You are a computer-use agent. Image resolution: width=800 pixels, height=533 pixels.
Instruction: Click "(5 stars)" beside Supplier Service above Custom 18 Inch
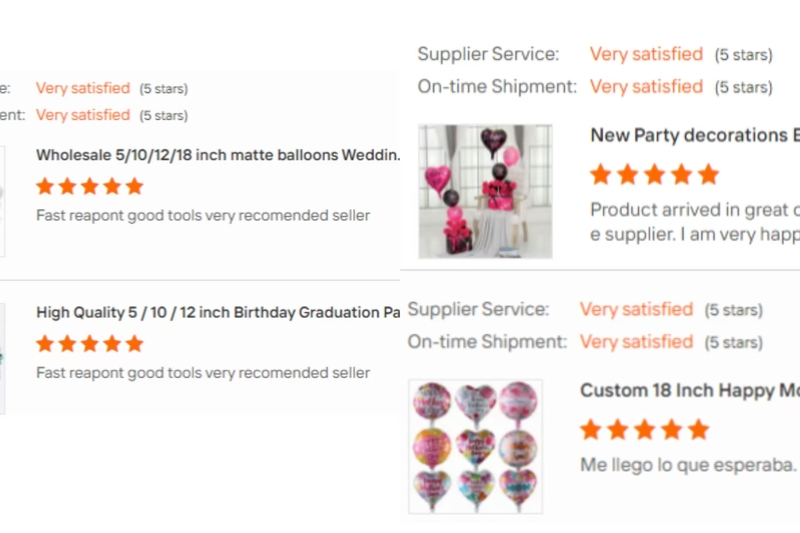click(733, 310)
